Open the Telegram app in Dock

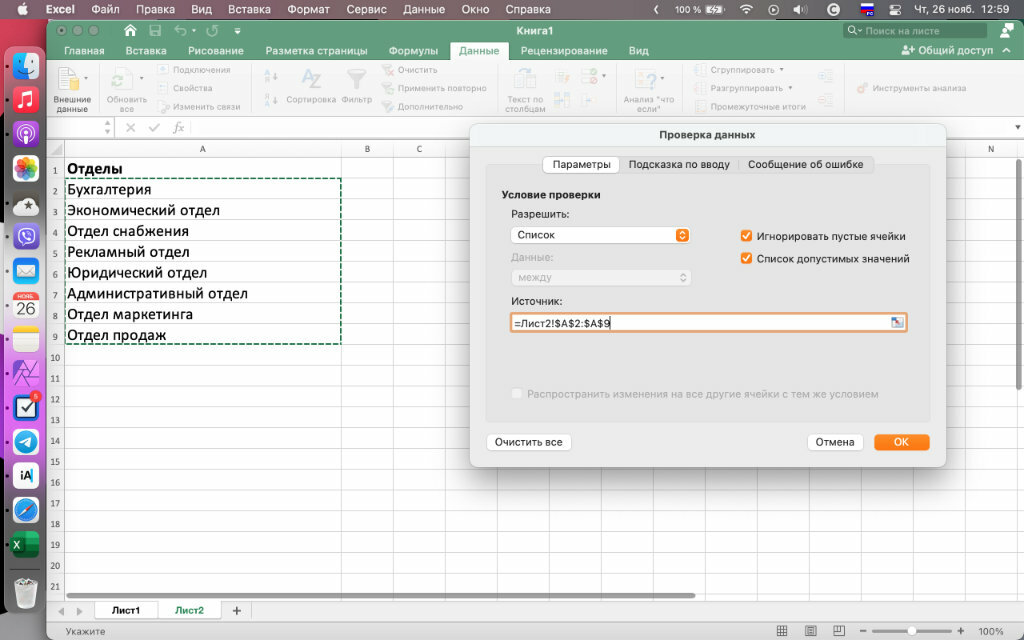point(26,441)
